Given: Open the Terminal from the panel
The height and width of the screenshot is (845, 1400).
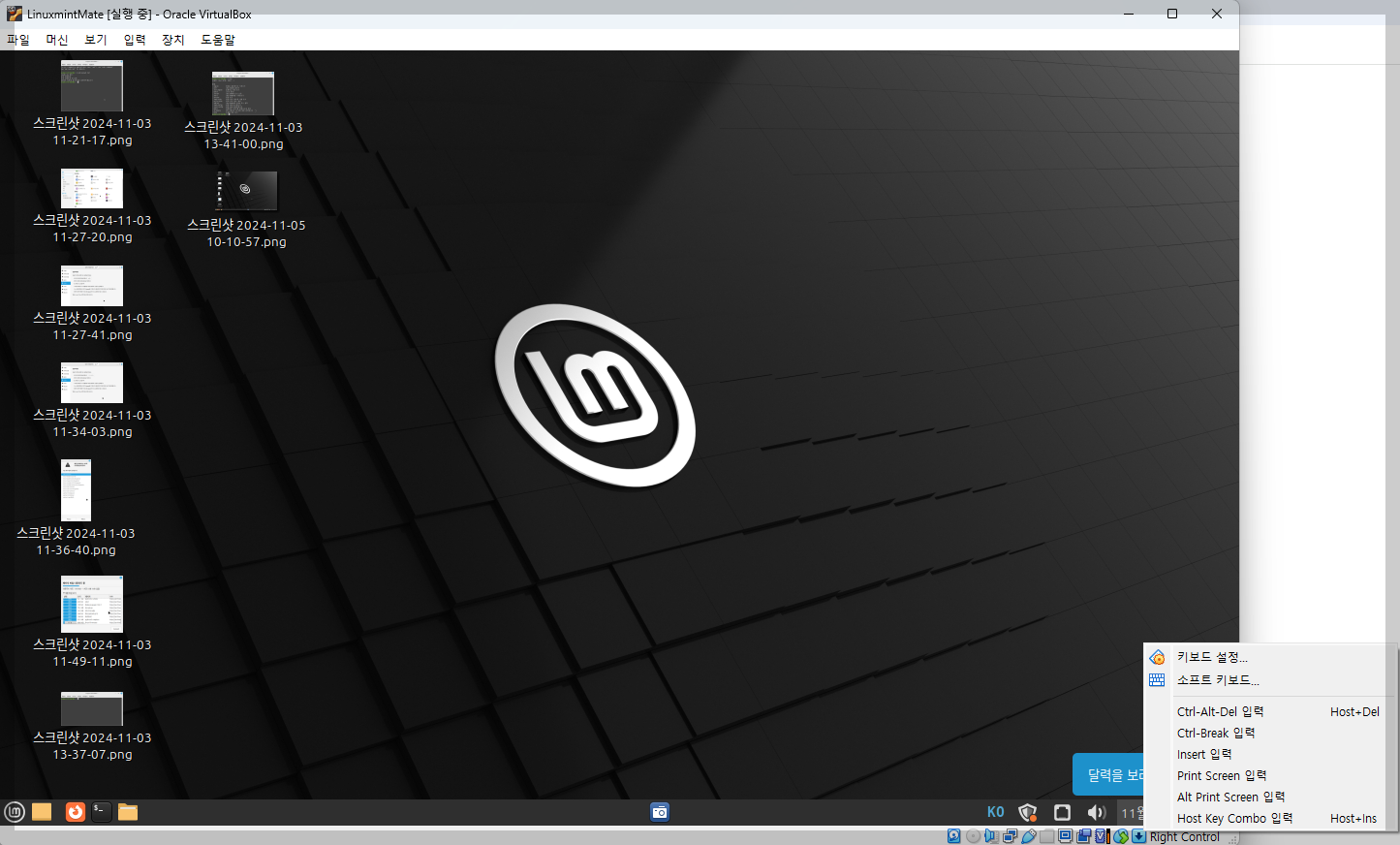Looking at the screenshot, I should click(102, 812).
